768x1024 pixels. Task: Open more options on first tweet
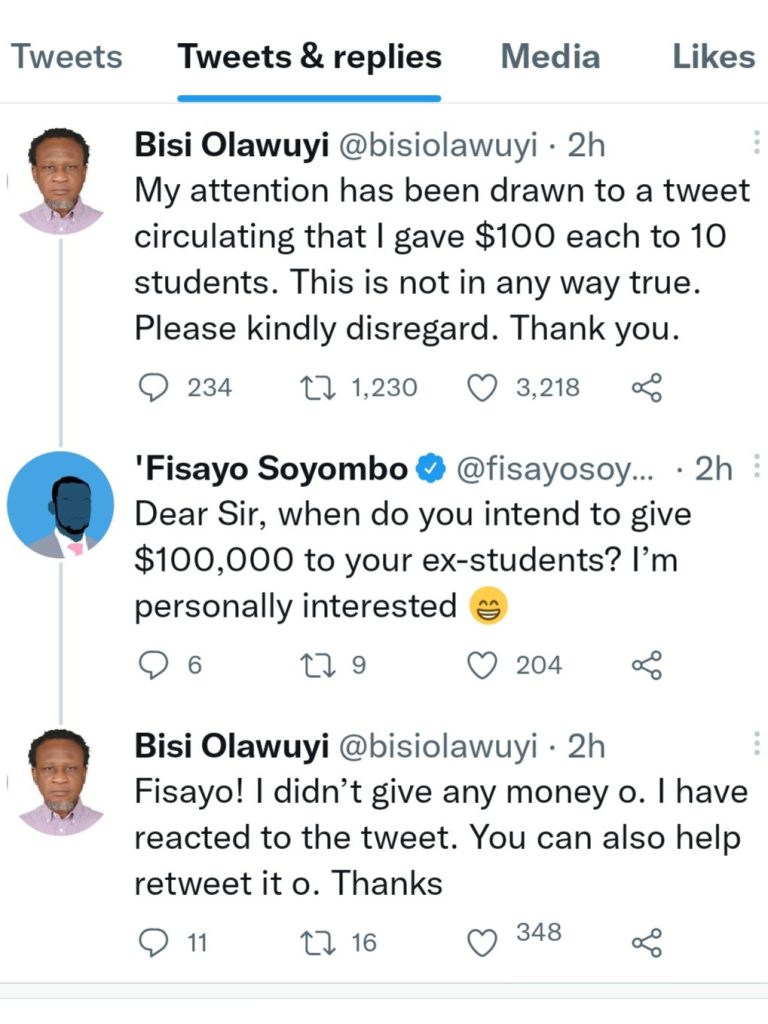coord(755,145)
